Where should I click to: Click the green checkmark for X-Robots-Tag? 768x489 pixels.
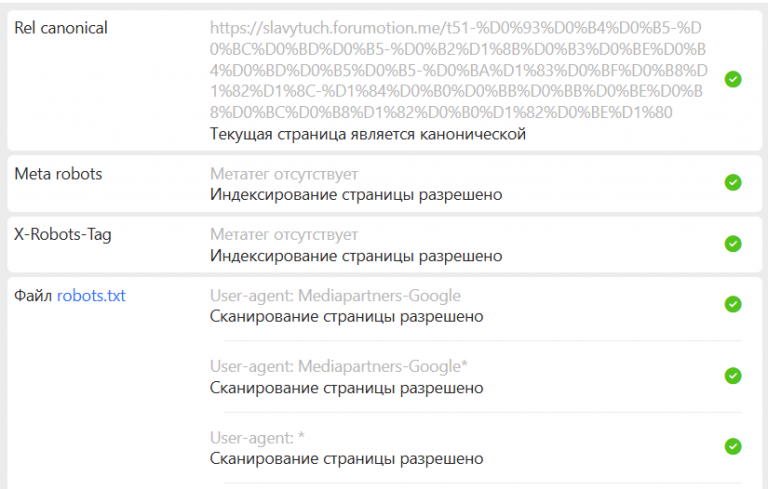[x=733, y=244]
